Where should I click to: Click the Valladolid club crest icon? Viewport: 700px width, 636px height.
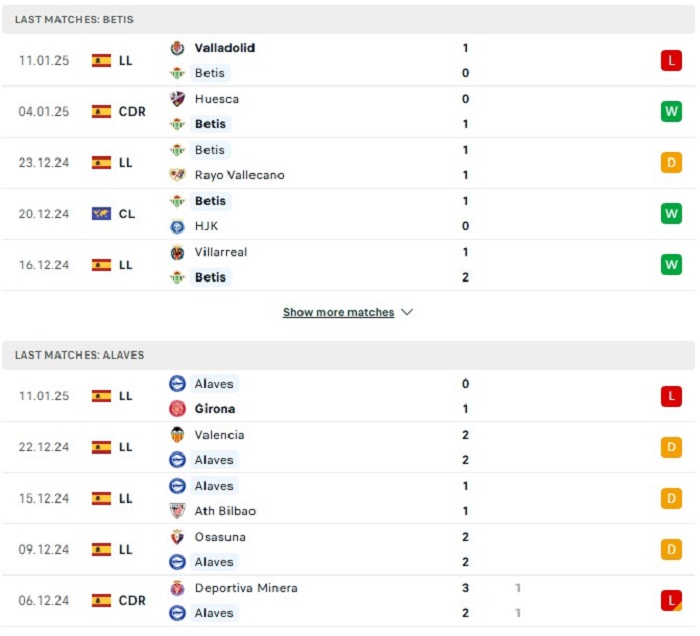(x=177, y=48)
